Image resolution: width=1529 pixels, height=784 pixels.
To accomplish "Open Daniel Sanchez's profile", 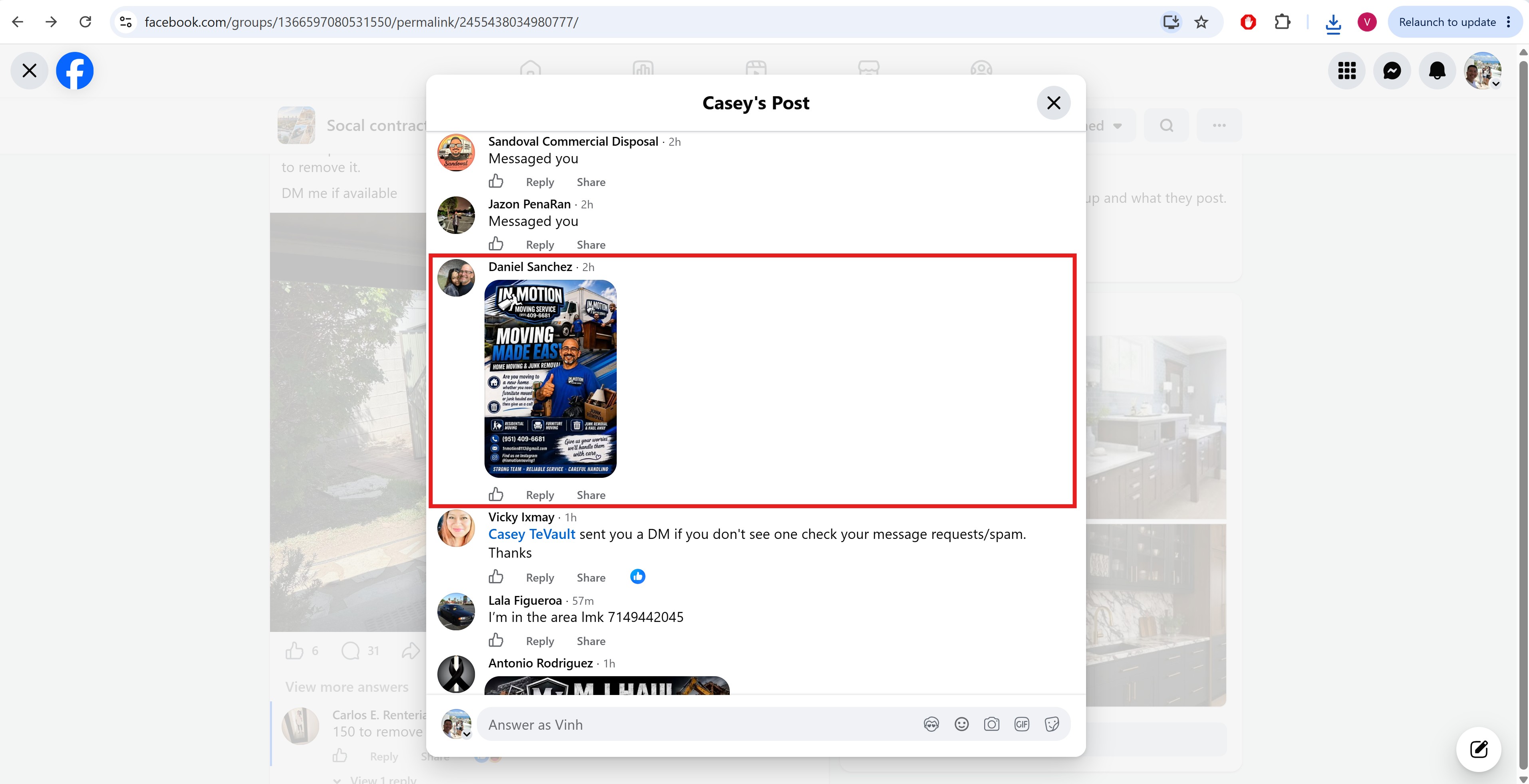I will [530, 267].
